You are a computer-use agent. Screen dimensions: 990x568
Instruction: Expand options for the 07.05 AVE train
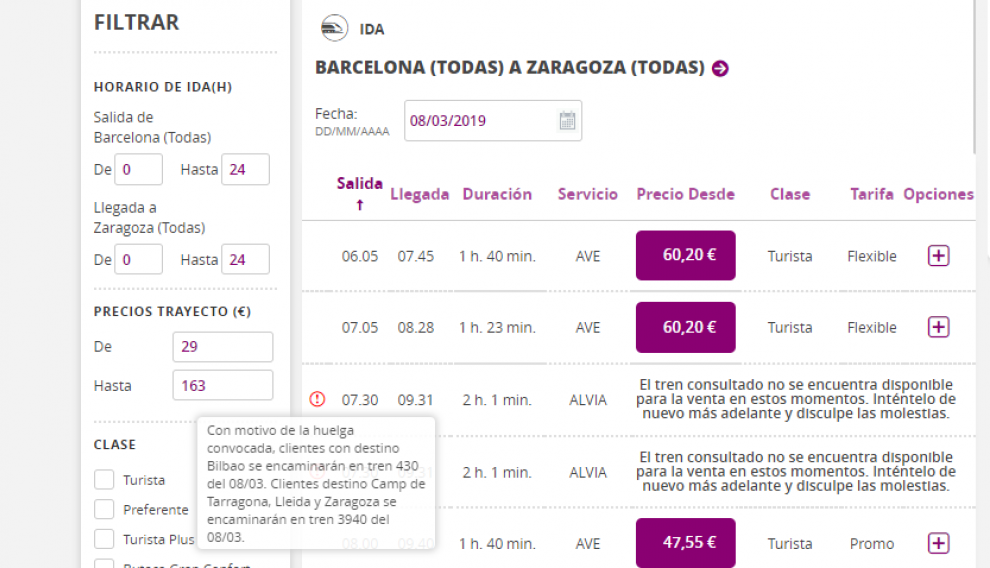point(938,327)
